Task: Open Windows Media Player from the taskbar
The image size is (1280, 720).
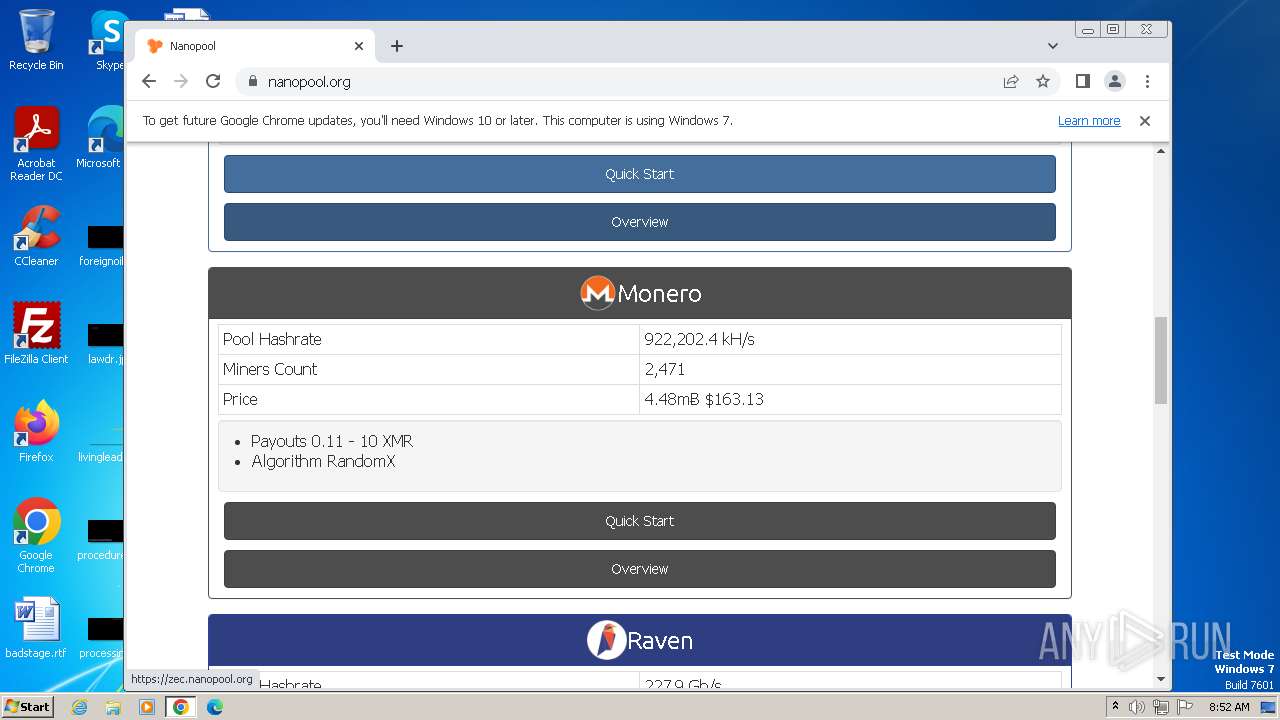Action: point(147,707)
